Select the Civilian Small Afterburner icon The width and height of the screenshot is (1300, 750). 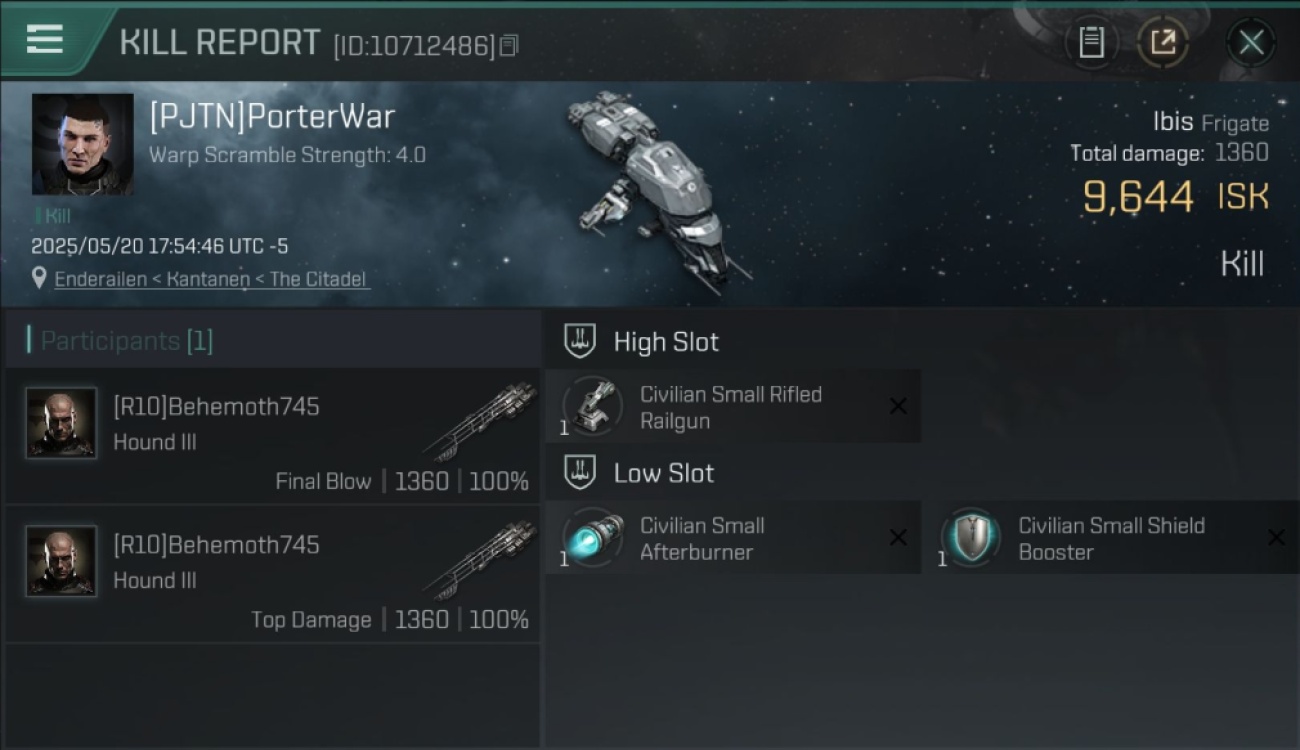(592, 538)
